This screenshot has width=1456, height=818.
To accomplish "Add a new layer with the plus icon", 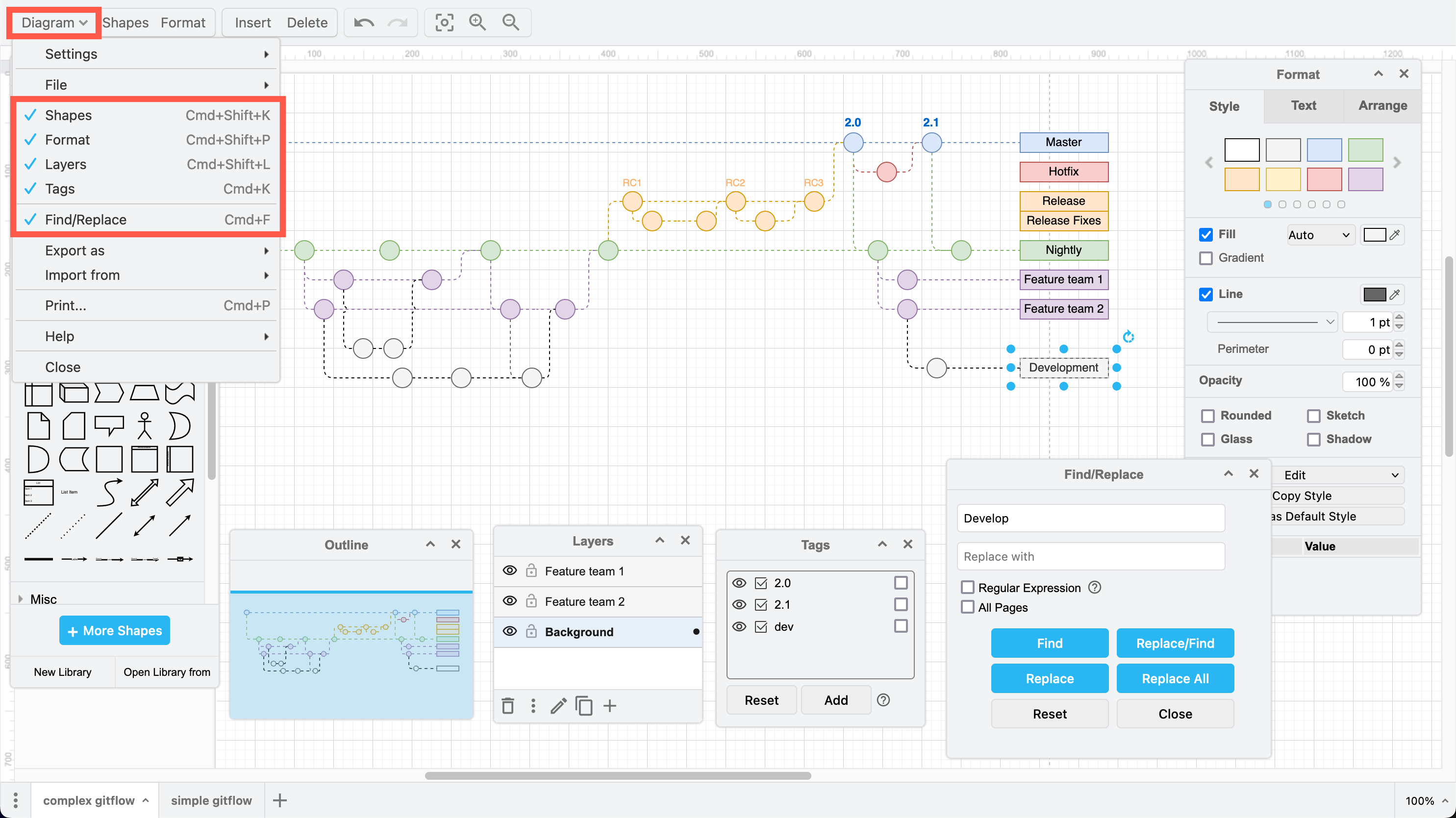I will pyautogui.click(x=609, y=706).
